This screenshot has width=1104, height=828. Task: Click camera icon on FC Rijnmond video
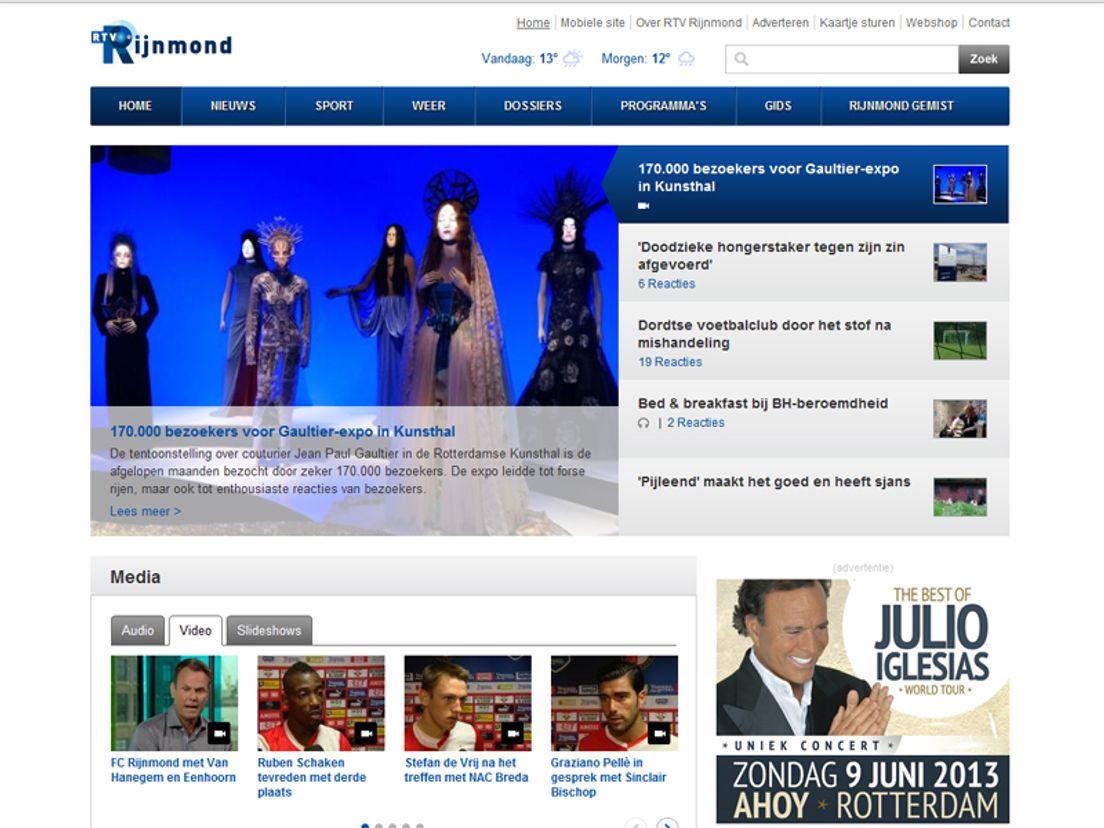[219, 733]
